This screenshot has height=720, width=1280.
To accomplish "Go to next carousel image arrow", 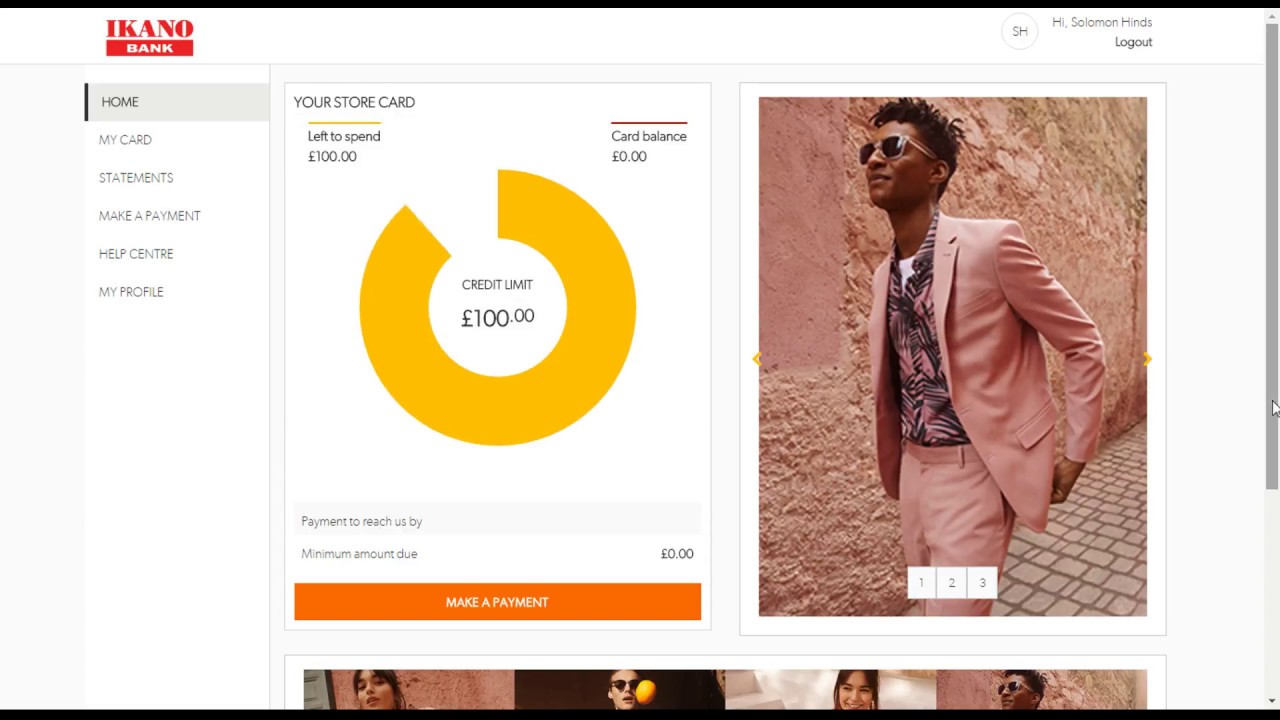I will point(1147,359).
